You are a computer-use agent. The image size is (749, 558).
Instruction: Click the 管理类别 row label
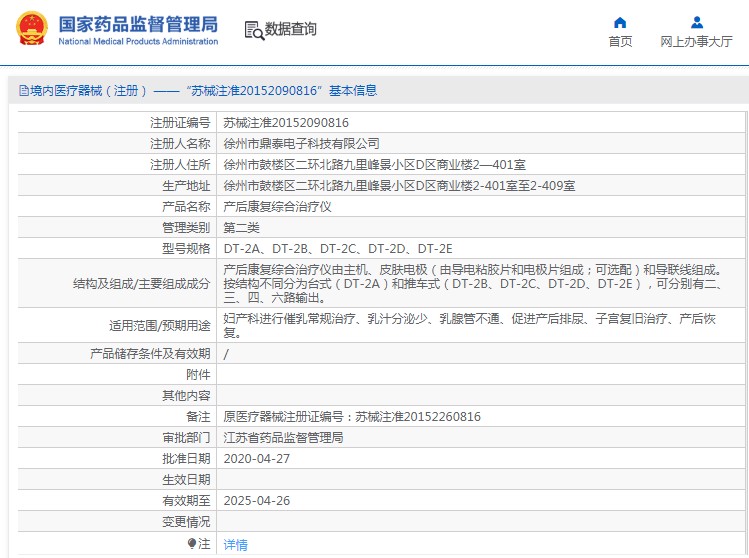[x=186, y=228]
